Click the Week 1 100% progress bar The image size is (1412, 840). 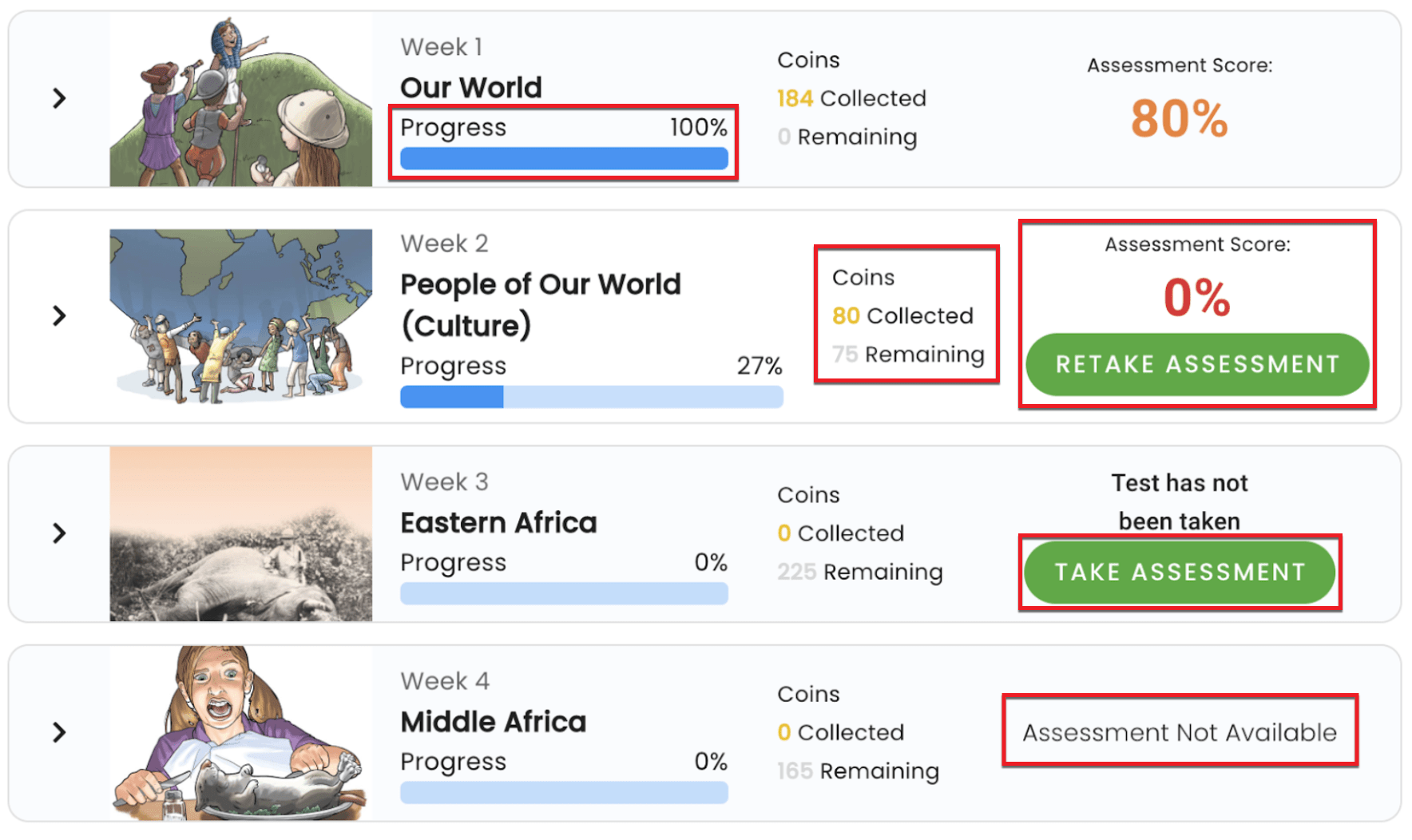point(564,158)
